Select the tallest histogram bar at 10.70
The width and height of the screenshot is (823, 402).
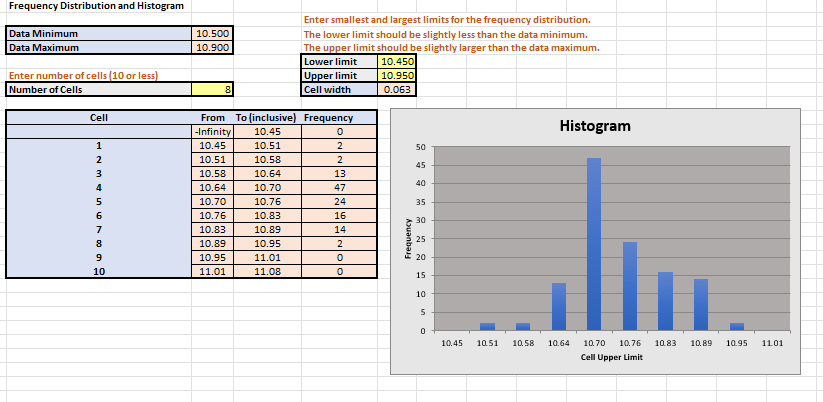pos(594,244)
